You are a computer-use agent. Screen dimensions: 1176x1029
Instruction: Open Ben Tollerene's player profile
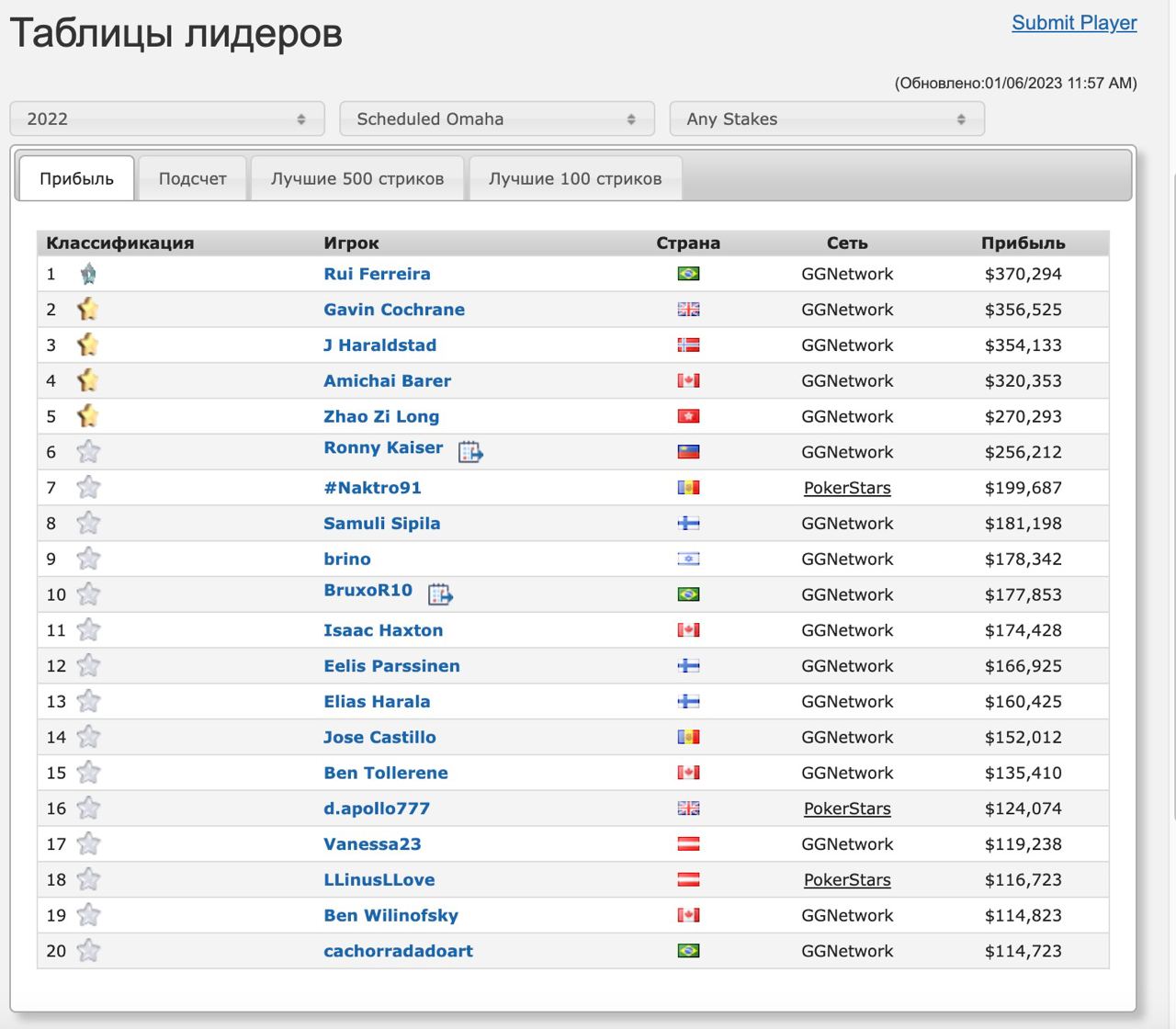pos(386,773)
